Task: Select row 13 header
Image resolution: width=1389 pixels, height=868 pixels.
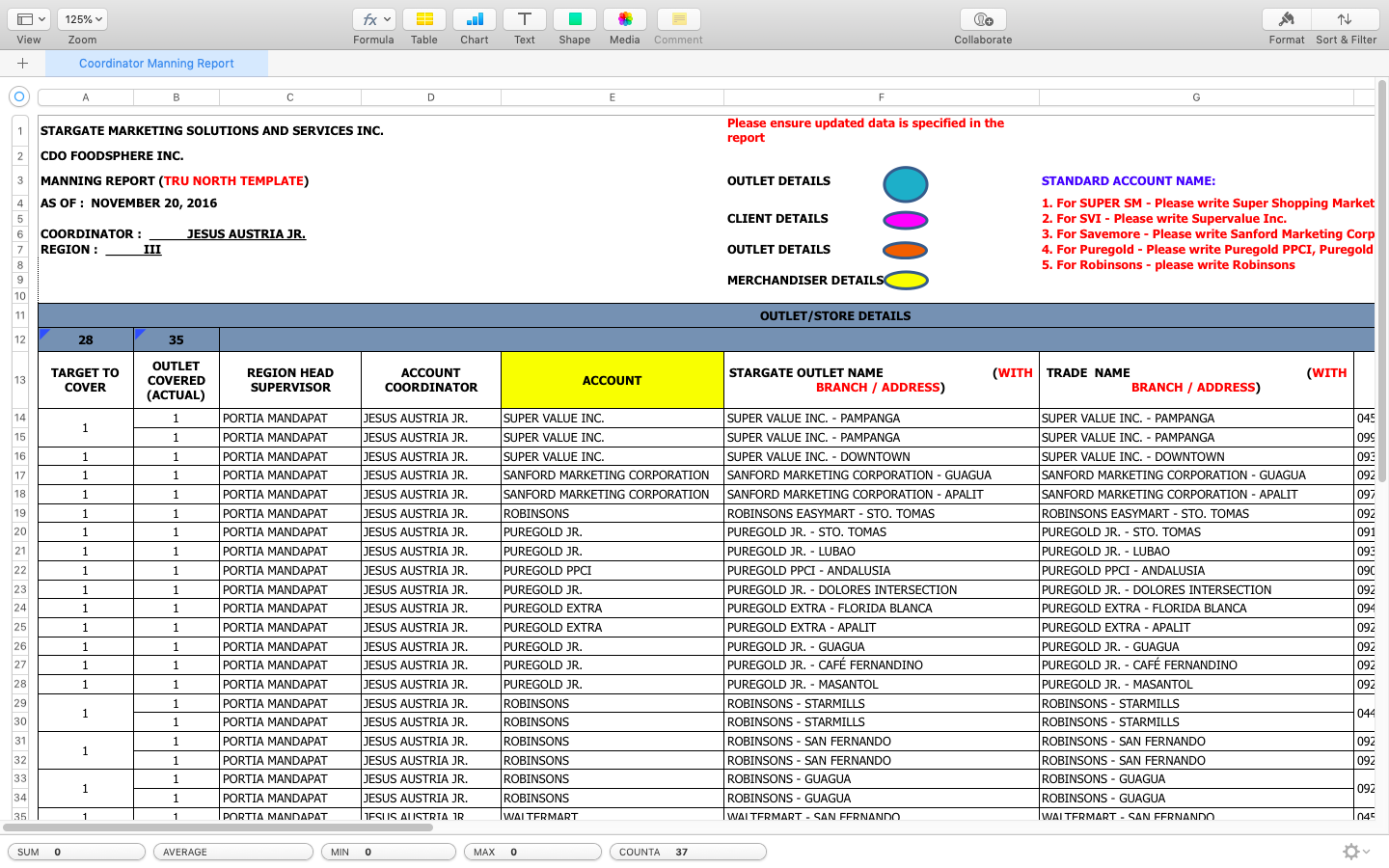Action: pos(20,380)
